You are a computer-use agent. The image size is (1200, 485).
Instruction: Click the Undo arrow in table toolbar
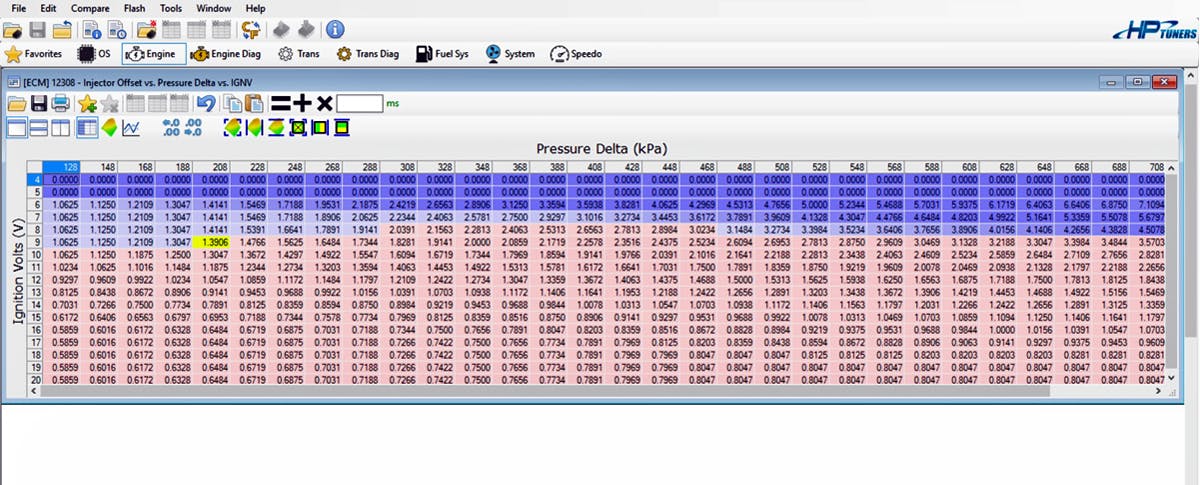pyautogui.click(x=206, y=104)
